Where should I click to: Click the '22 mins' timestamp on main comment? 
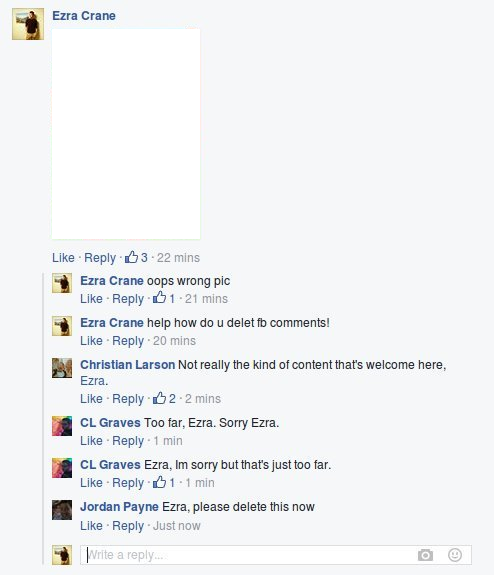pyautogui.click(x=178, y=257)
